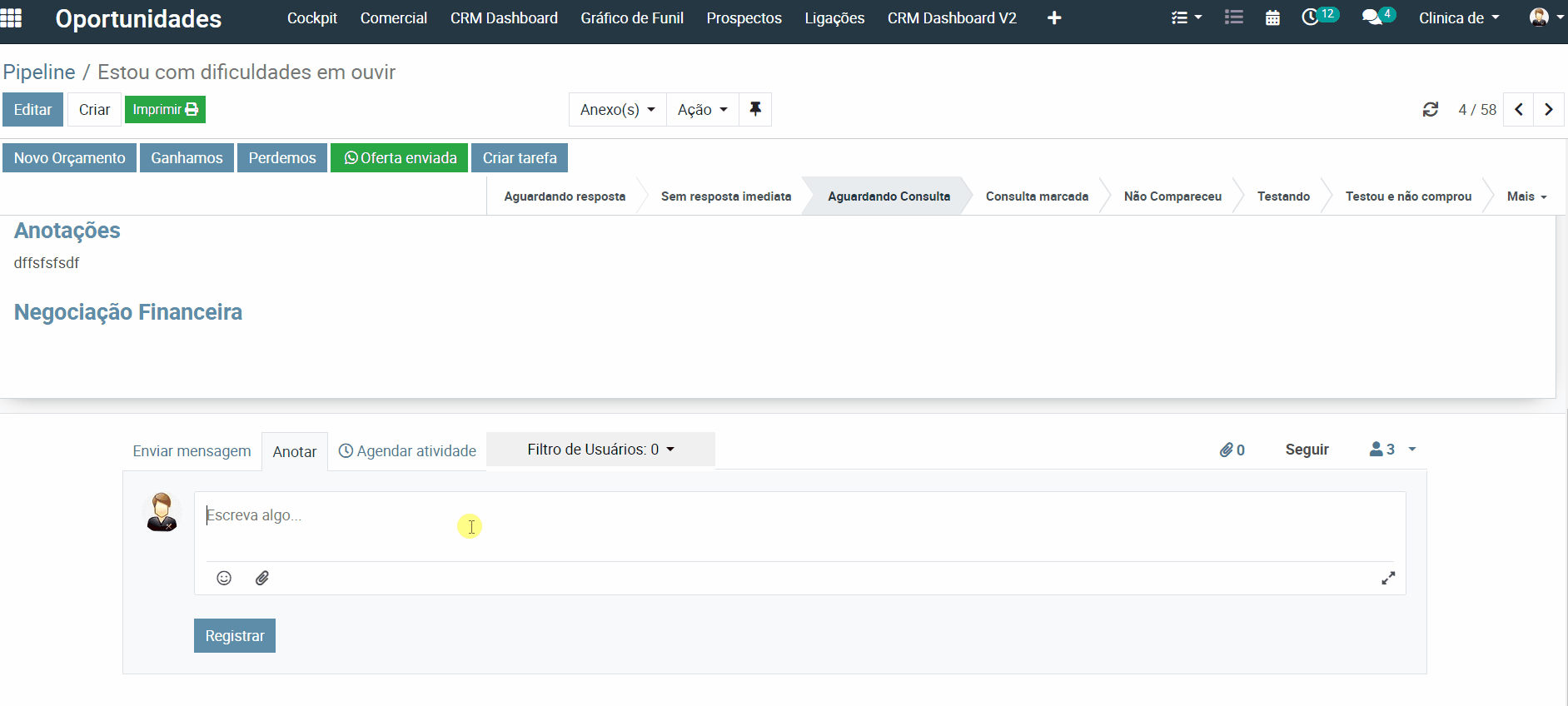
Task: Toggle Seguir to follow this record
Action: [x=1307, y=450]
